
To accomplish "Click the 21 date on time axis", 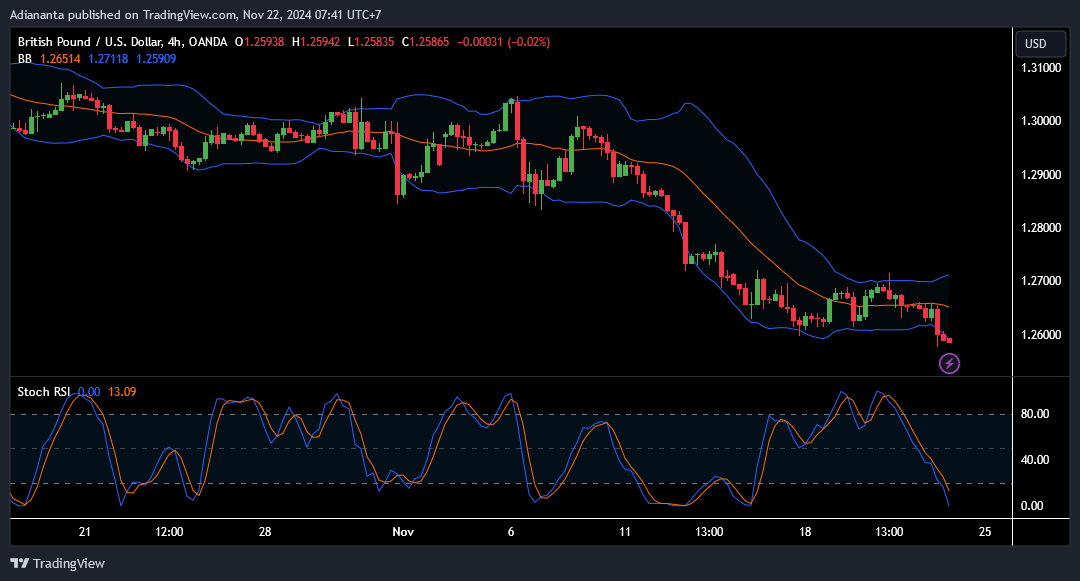I will (x=85, y=531).
